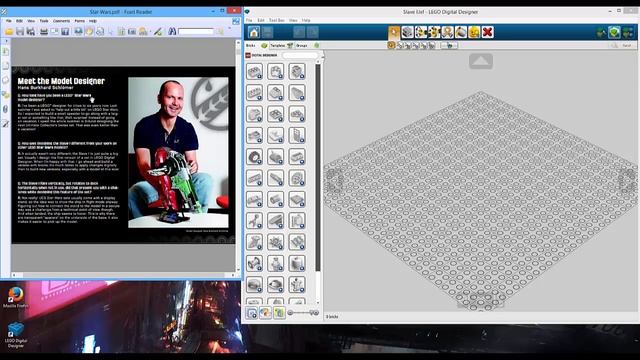Click Undo in LEGO Digital Designer toolbar
The image size is (640, 360).
[299, 32]
